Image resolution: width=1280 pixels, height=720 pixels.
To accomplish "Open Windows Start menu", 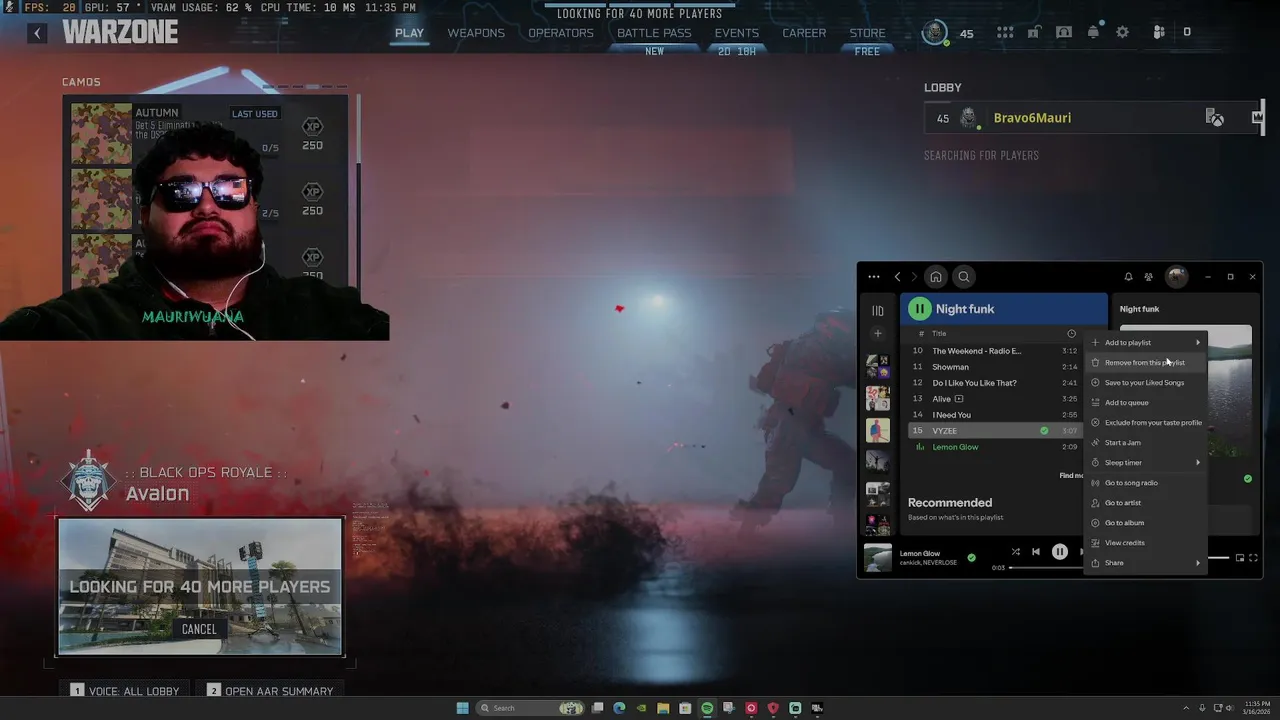I will (462, 708).
